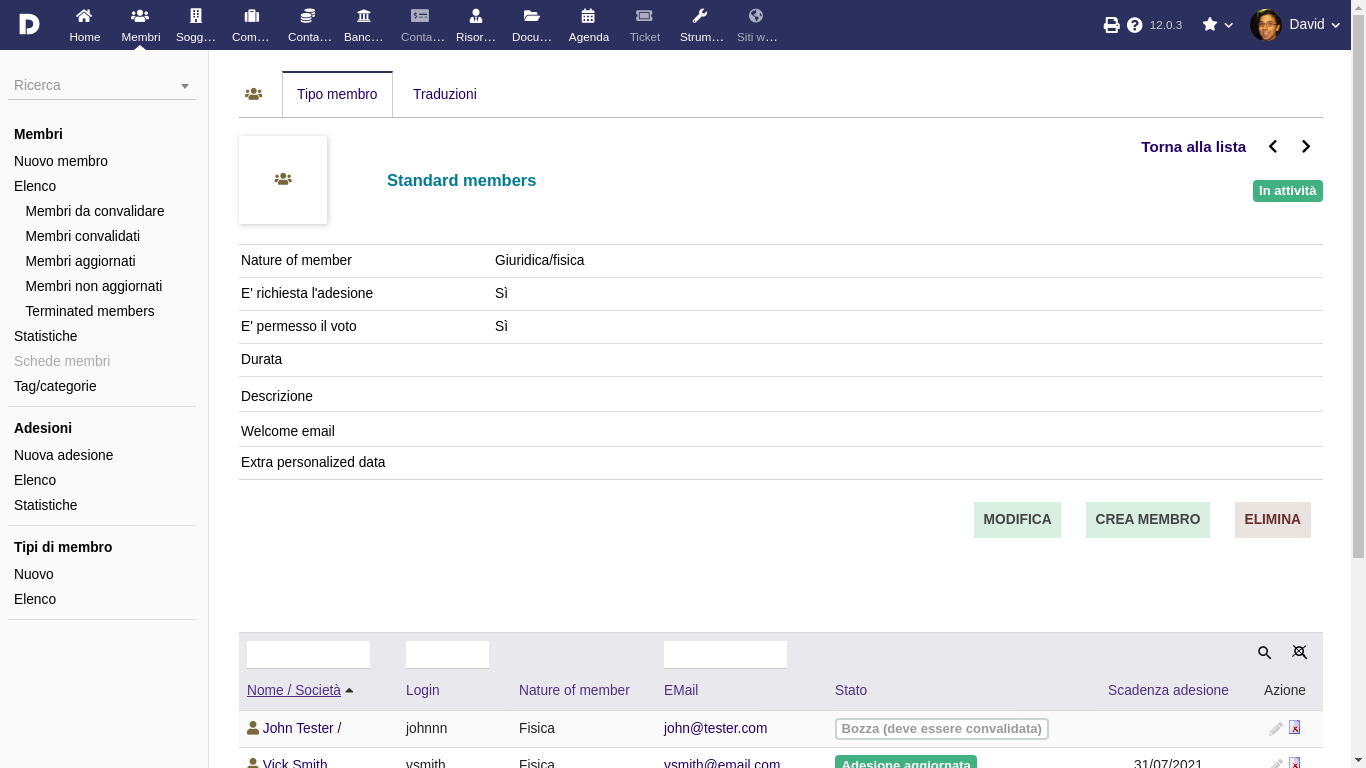Image resolution: width=1366 pixels, height=768 pixels.
Task: Click Membri convalidati sidebar item
Action: 83,236
